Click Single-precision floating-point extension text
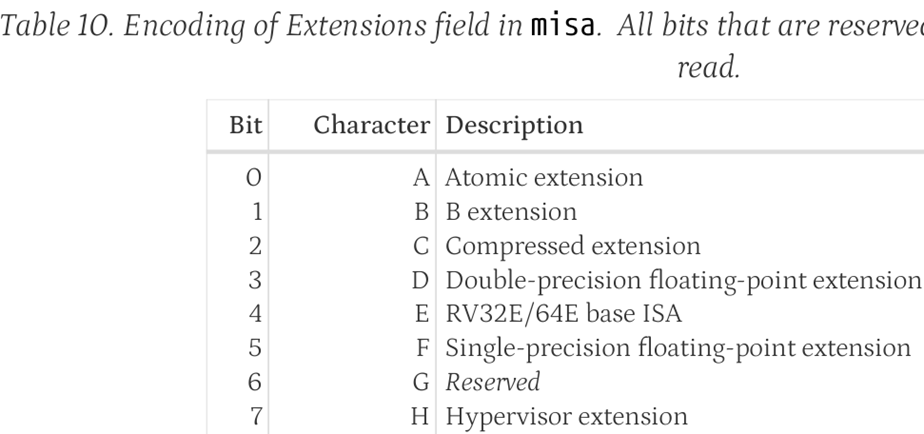Viewport: 924px width, 434px height. (678, 348)
